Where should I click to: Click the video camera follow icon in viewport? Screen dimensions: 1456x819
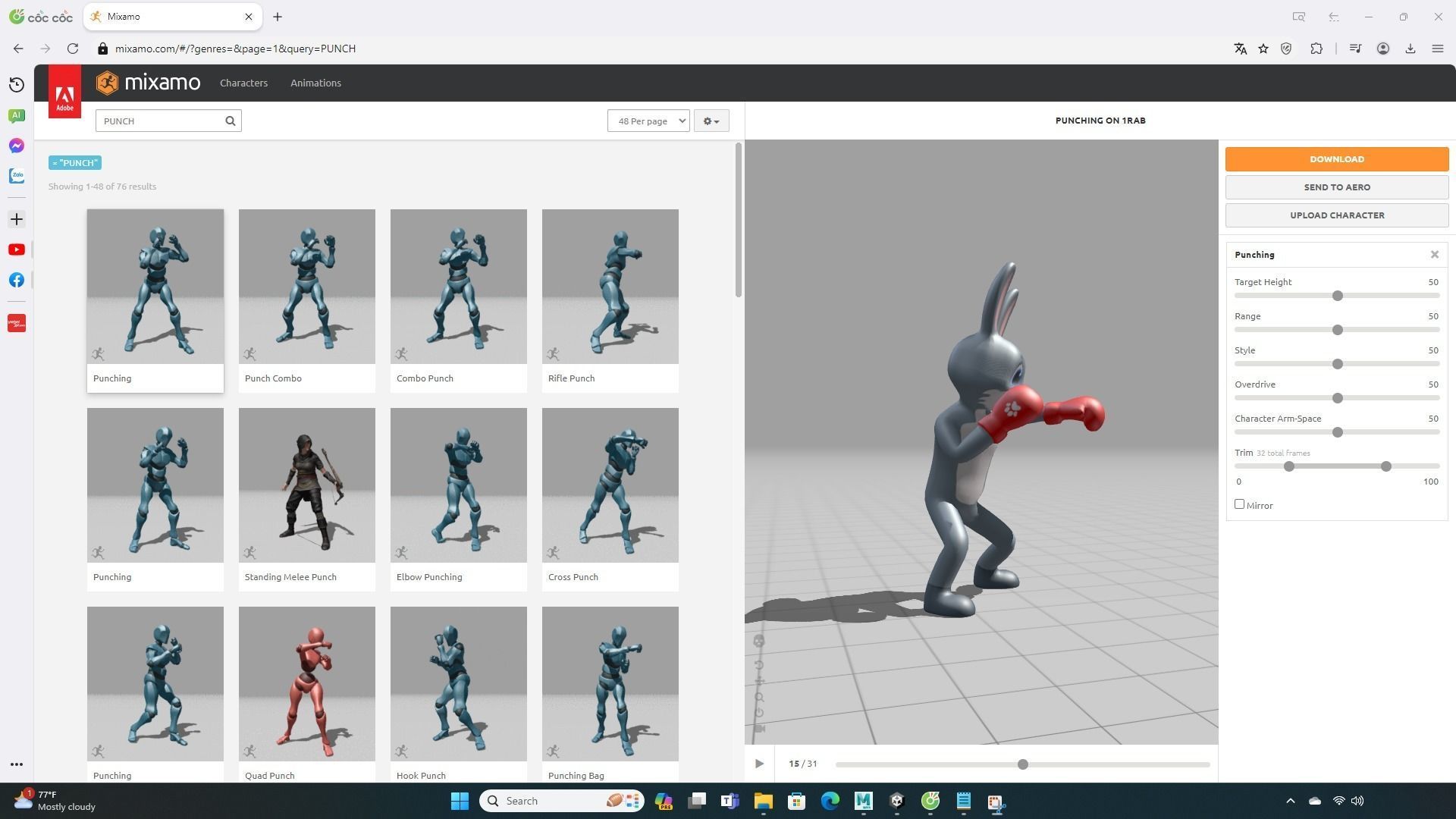(x=759, y=729)
